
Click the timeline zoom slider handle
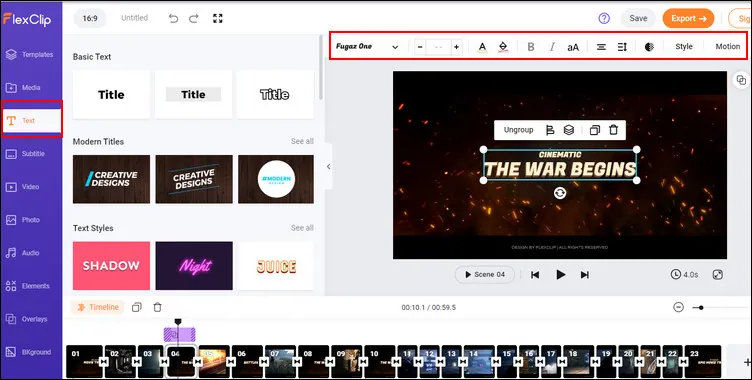click(x=701, y=308)
